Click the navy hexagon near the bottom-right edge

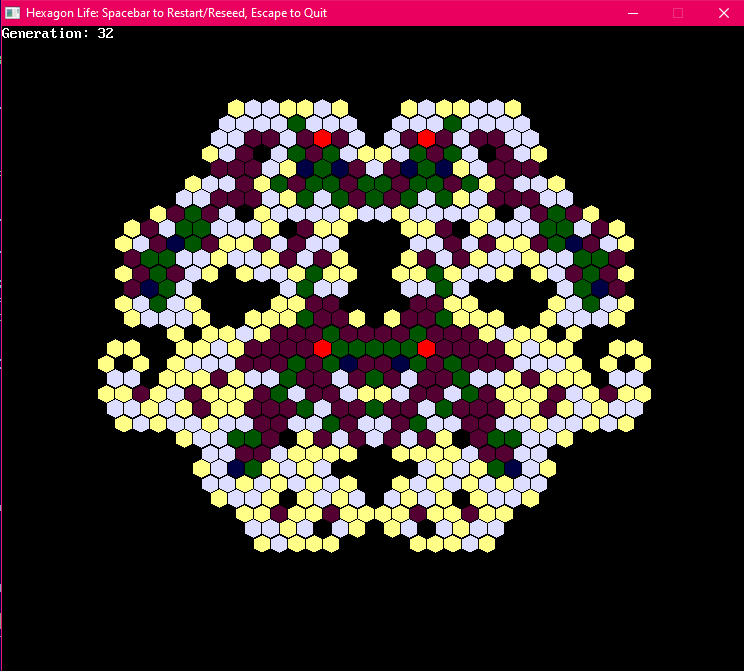513,468
